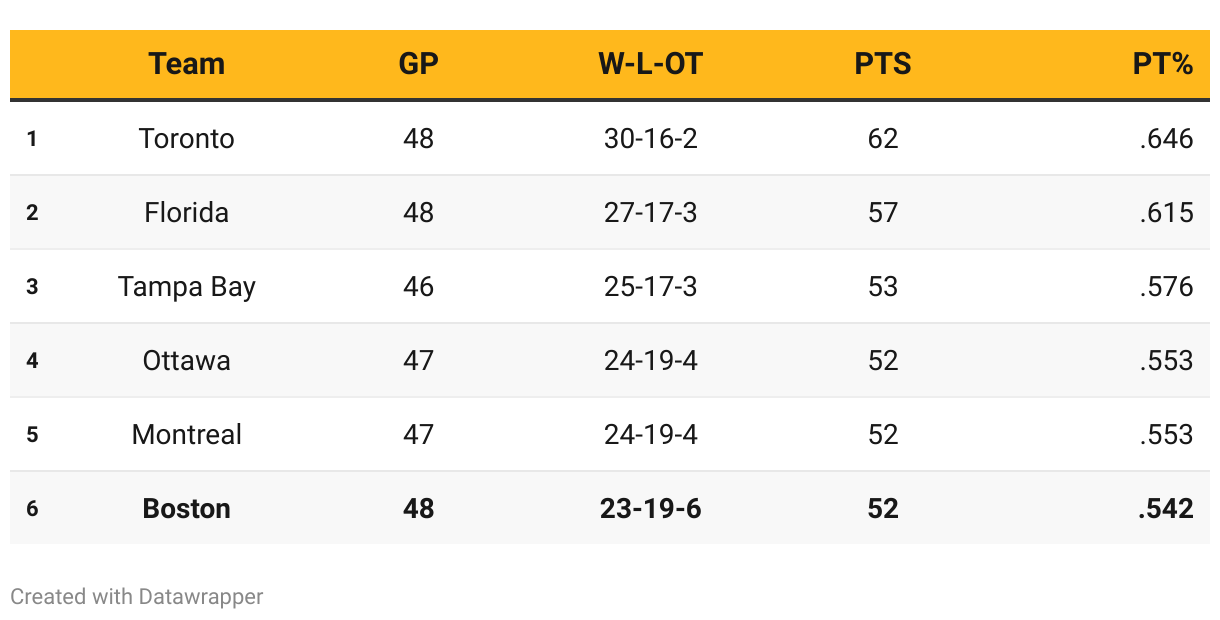The width and height of the screenshot is (1220, 620).
Task: Click the PTS column header
Action: coord(883,64)
